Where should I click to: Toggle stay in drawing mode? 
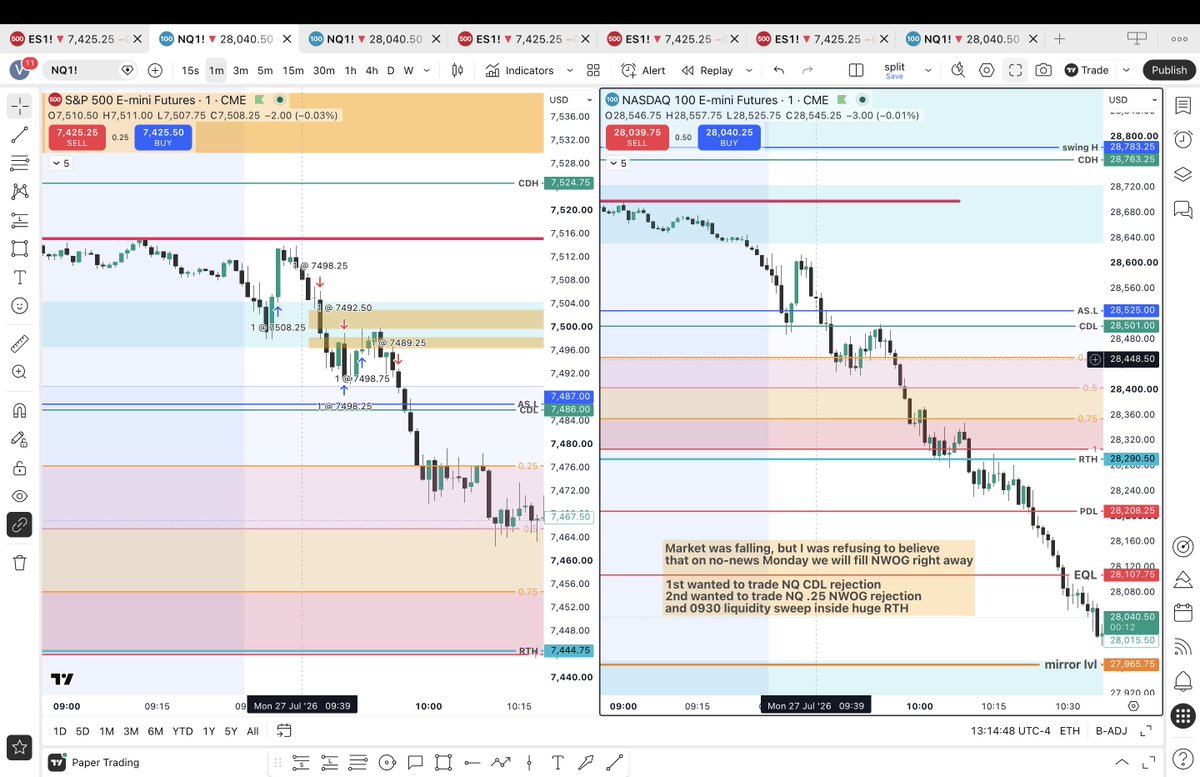click(20, 439)
